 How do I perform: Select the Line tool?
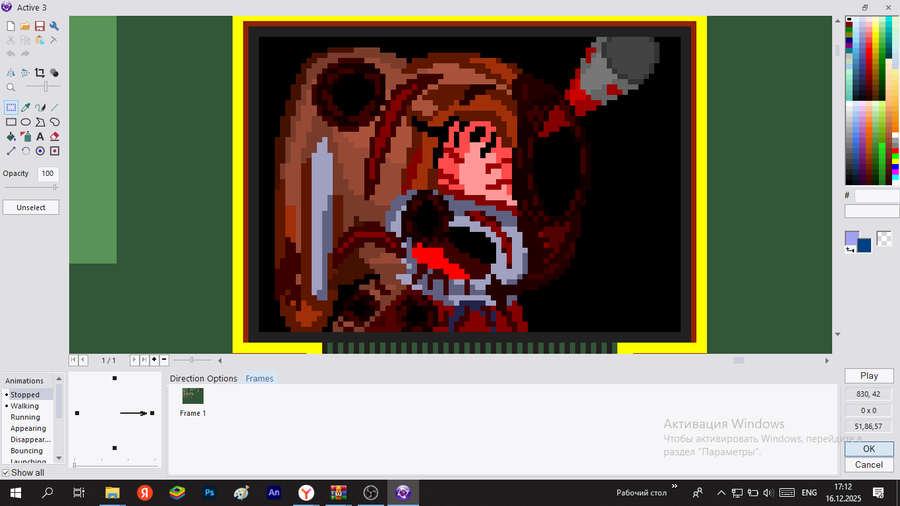click(x=55, y=107)
